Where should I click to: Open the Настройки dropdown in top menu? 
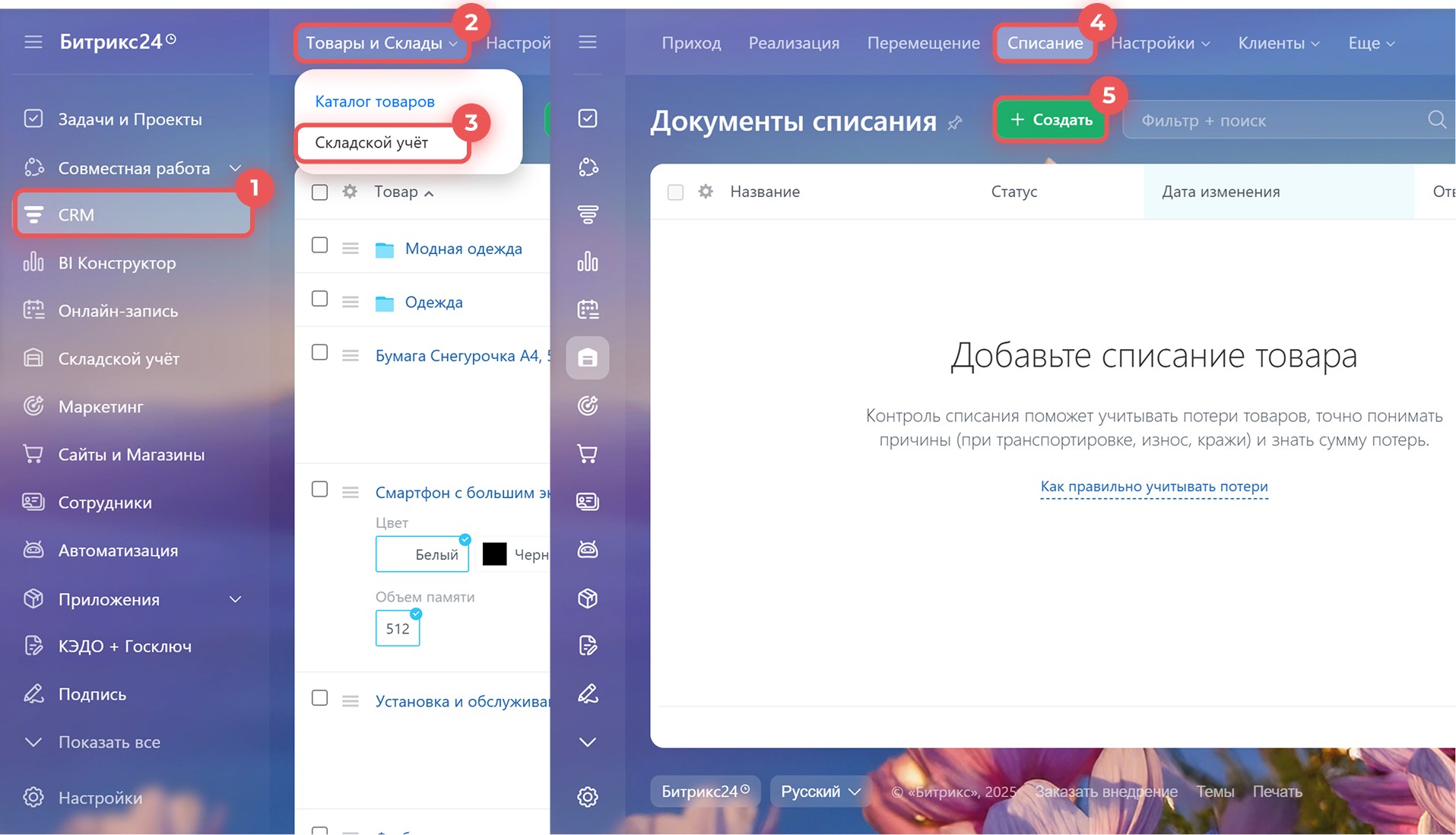[1160, 43]
